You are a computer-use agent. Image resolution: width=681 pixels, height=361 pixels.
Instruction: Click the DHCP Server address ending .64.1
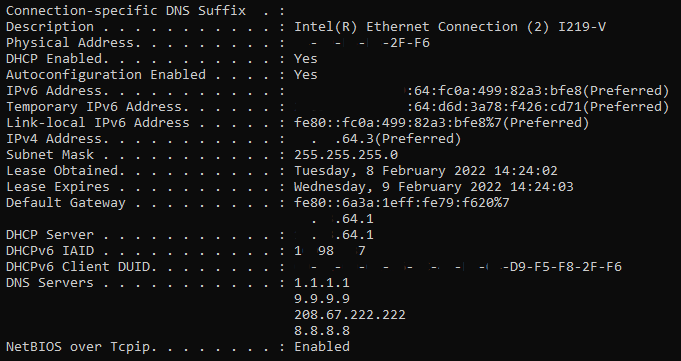point(334,235)
